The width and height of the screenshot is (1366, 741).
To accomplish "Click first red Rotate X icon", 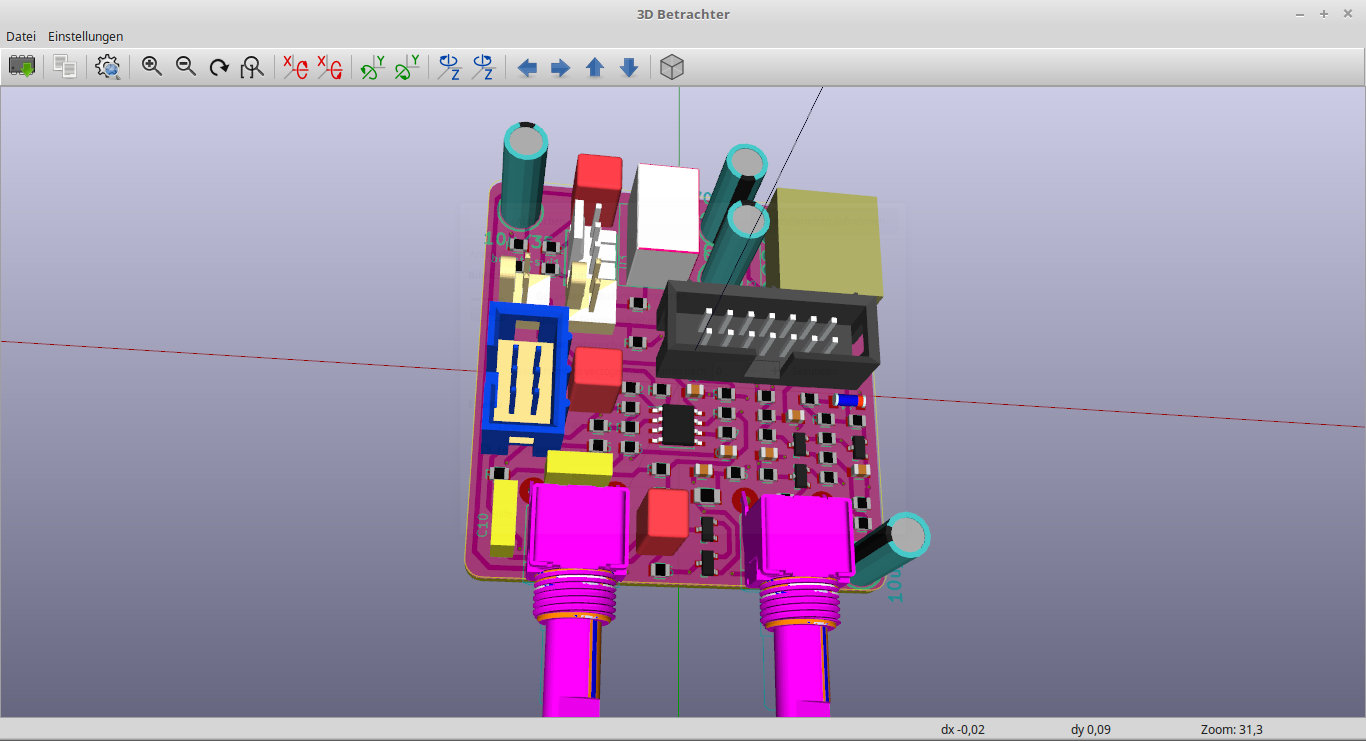I will click(x=295, y=67).
